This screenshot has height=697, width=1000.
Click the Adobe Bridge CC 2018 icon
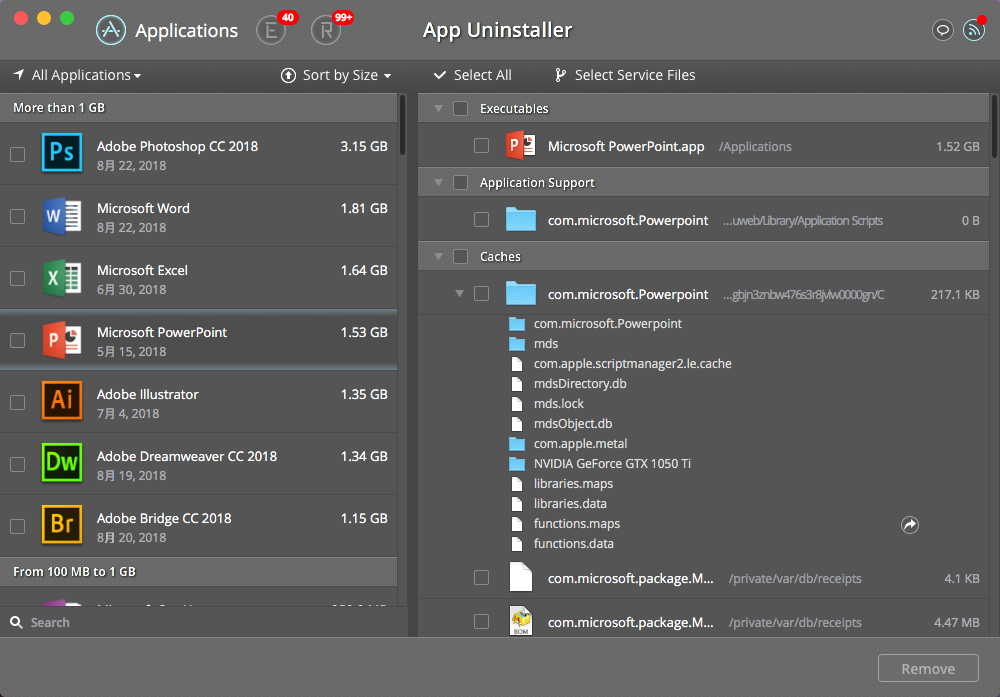coord(62,525)
